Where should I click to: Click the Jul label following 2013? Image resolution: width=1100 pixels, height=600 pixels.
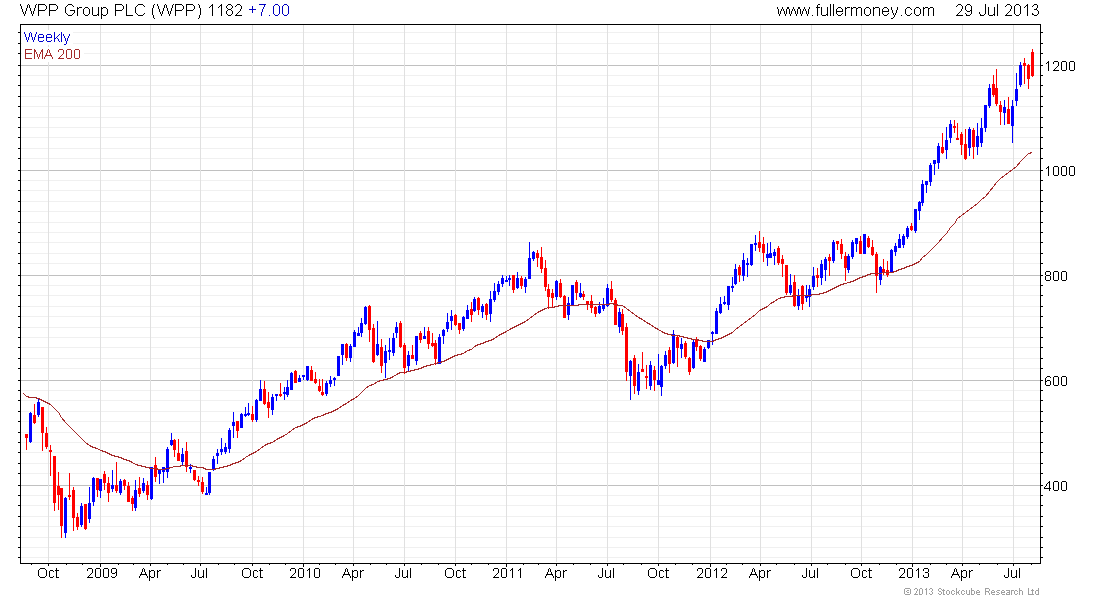[1012, 573]
